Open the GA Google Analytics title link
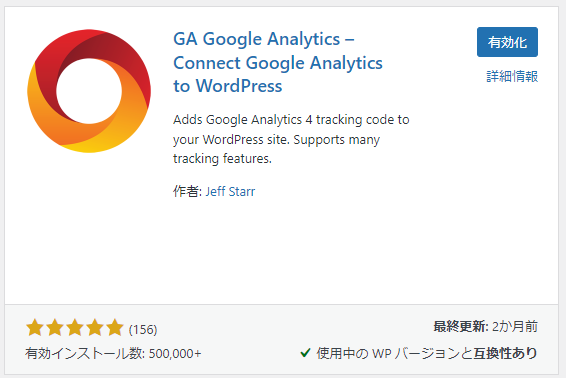 [278, 62]
